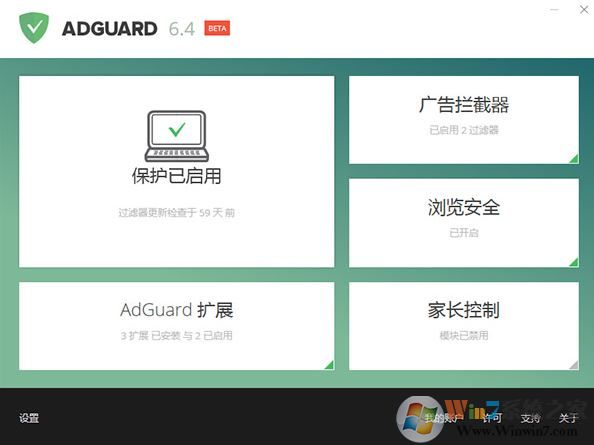Click the 保护已启用 status heading
The height and width of the screenshot is (445, 594).
tap(177, 176)
